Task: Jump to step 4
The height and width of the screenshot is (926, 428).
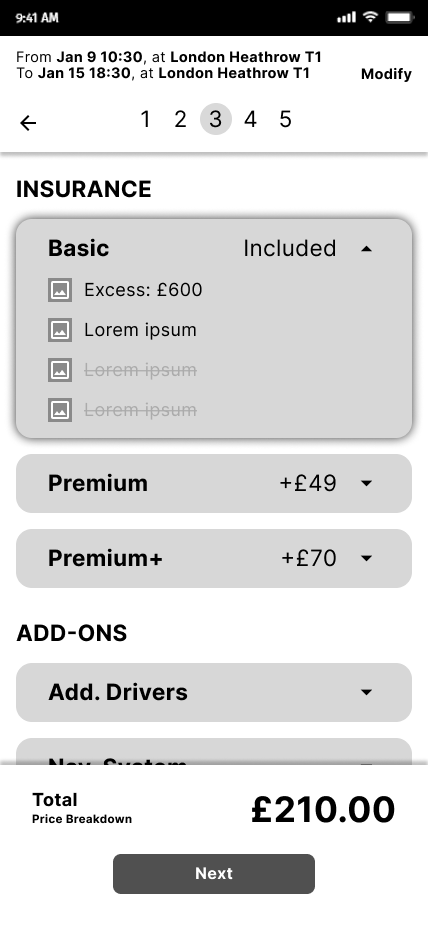Action: 250,119
